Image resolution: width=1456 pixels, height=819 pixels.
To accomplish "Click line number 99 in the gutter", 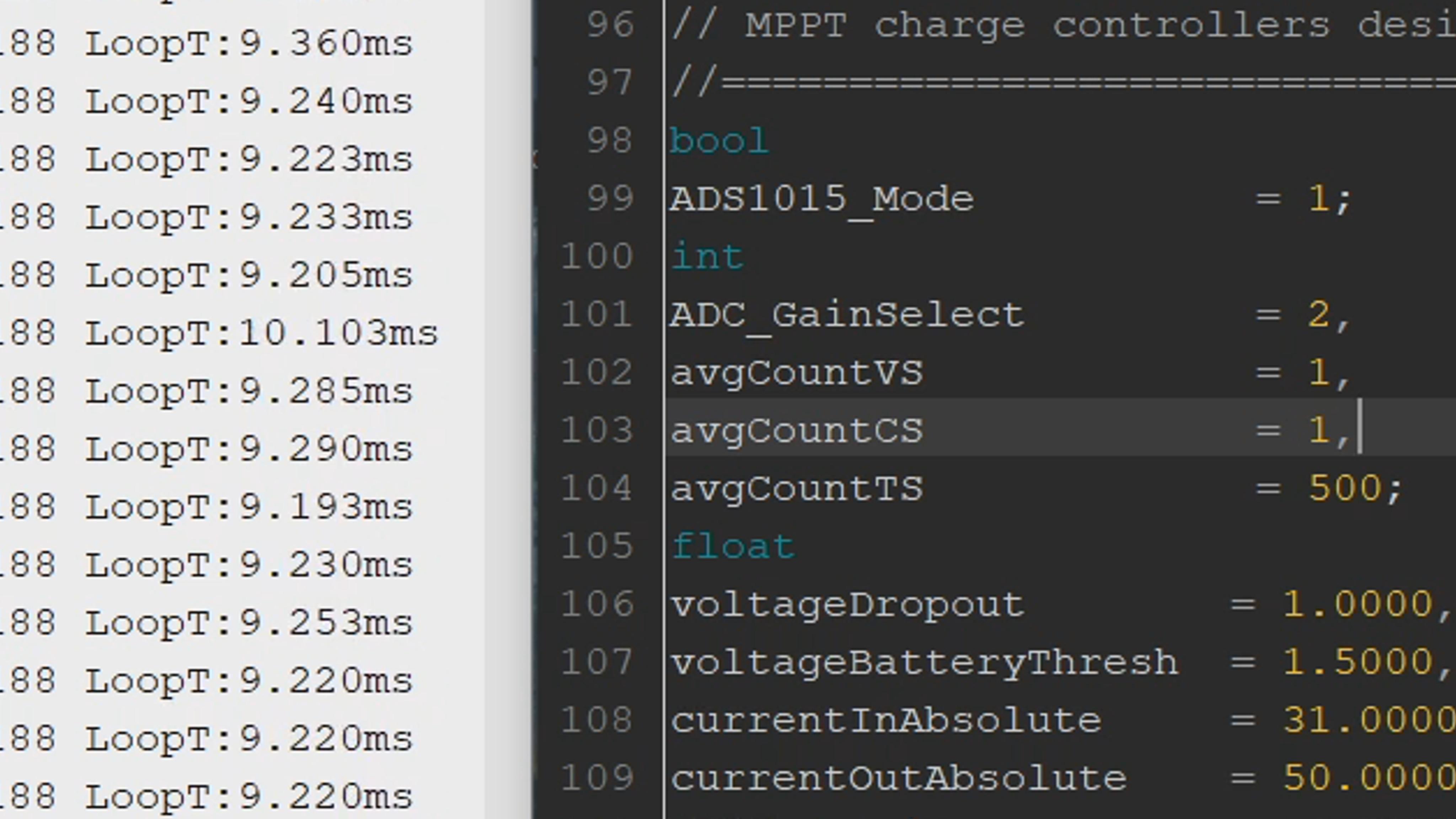I will tap(609, 198).
